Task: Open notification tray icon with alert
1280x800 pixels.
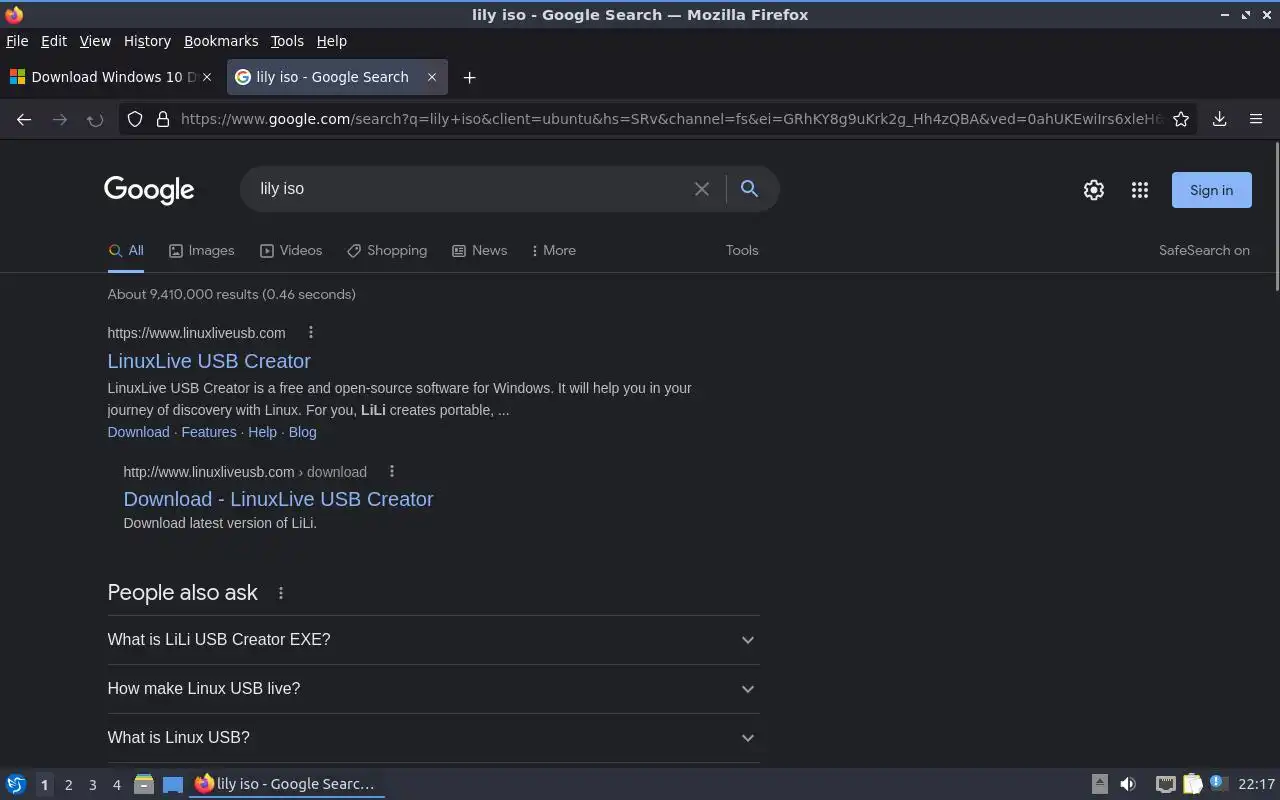Action: (1218, 783)
